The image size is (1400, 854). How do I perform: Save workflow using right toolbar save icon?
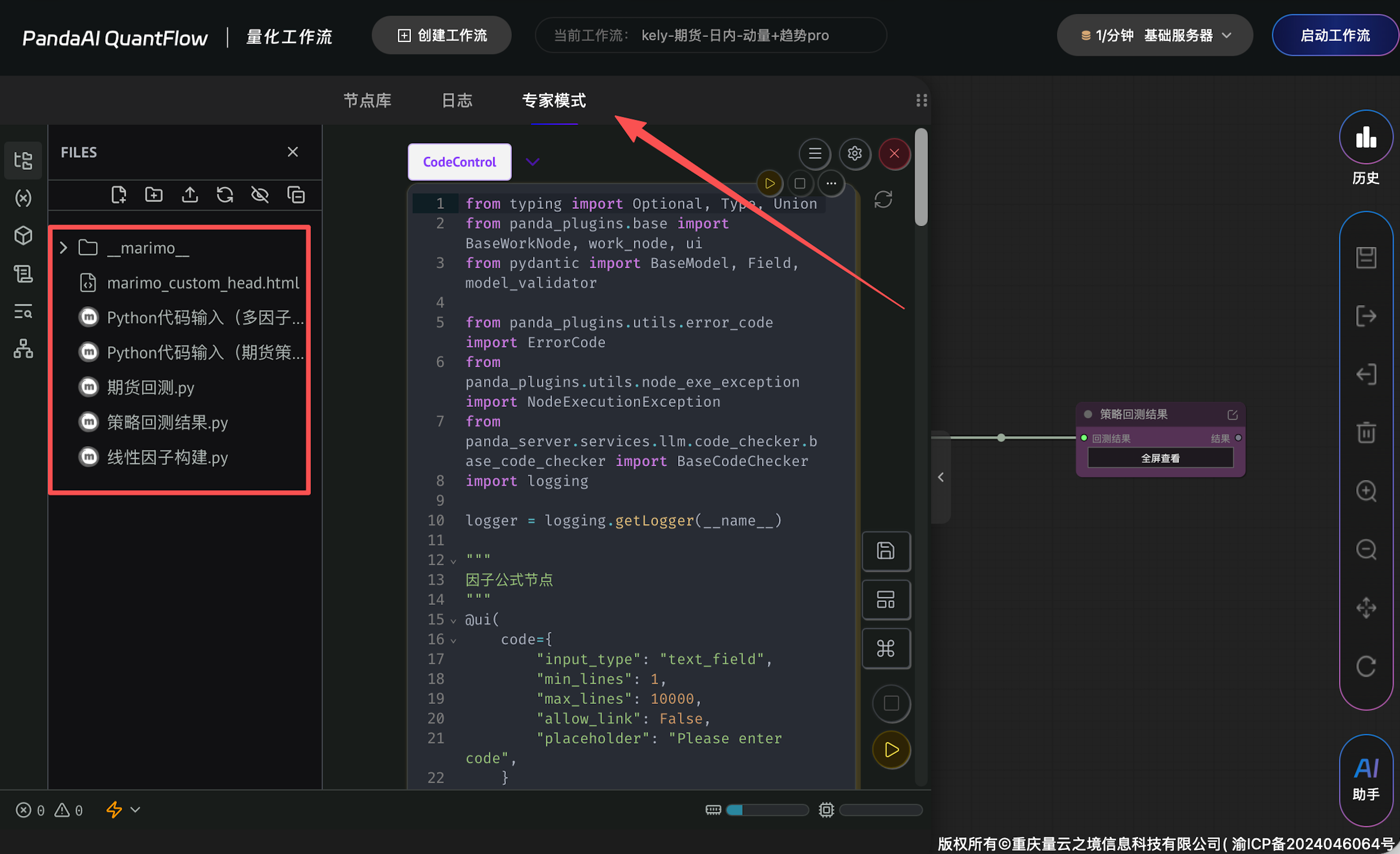tap(1365, 258)
